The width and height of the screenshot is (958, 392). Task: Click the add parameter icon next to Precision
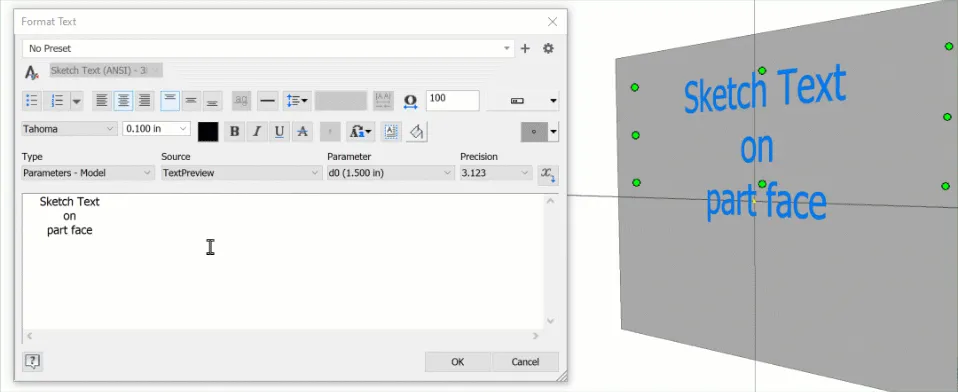pos(547,175)
